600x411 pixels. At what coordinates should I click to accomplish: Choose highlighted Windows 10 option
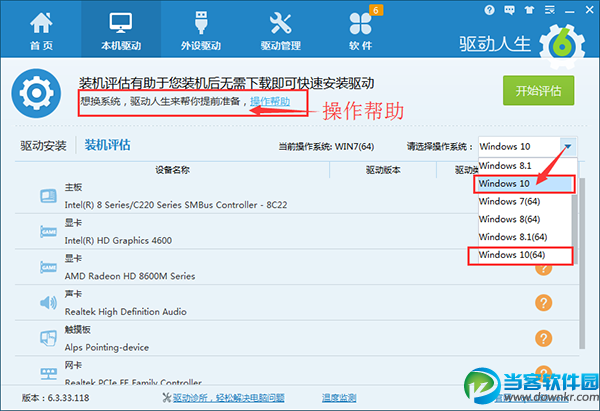point(525,184)
